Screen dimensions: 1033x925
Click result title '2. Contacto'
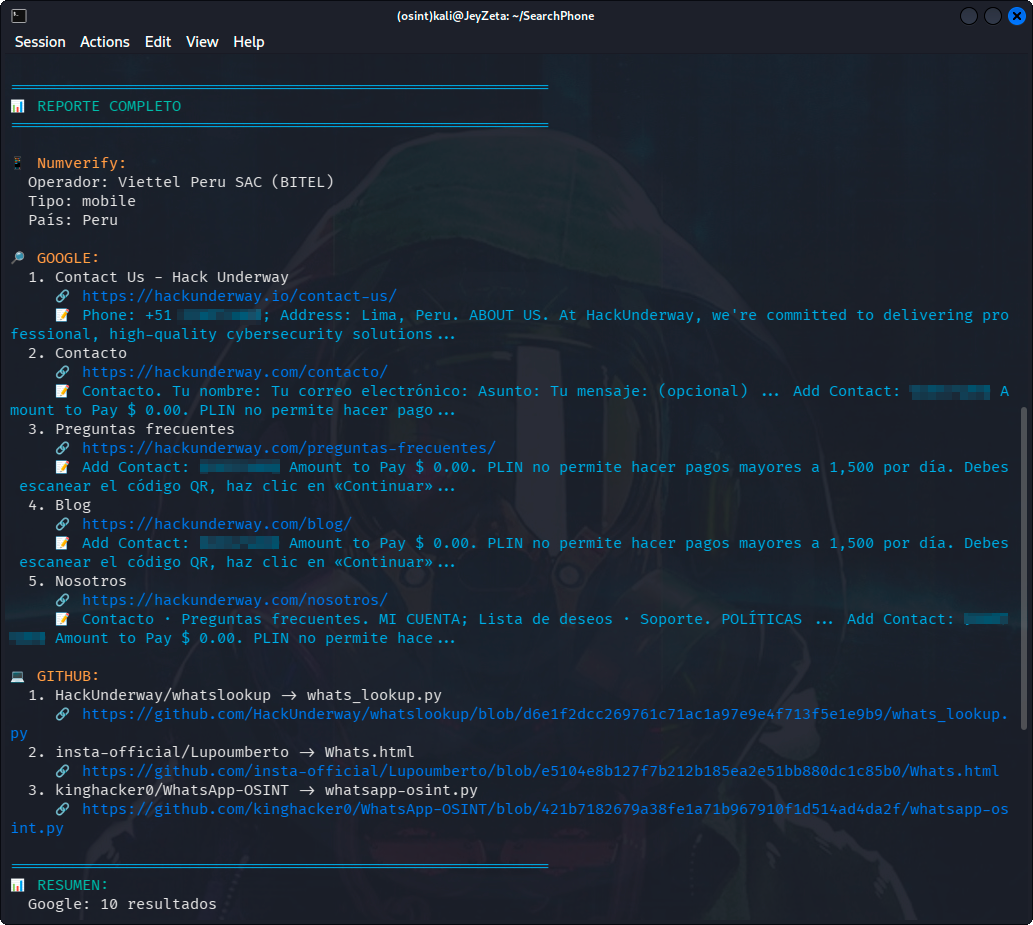coord(77,353)
